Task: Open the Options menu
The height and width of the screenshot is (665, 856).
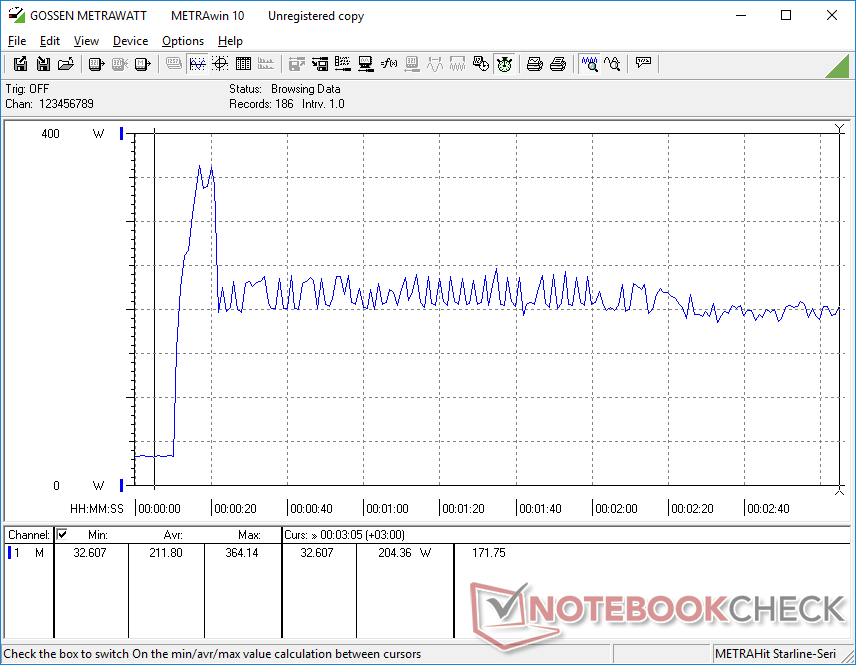Action: [x=183, y=41]
